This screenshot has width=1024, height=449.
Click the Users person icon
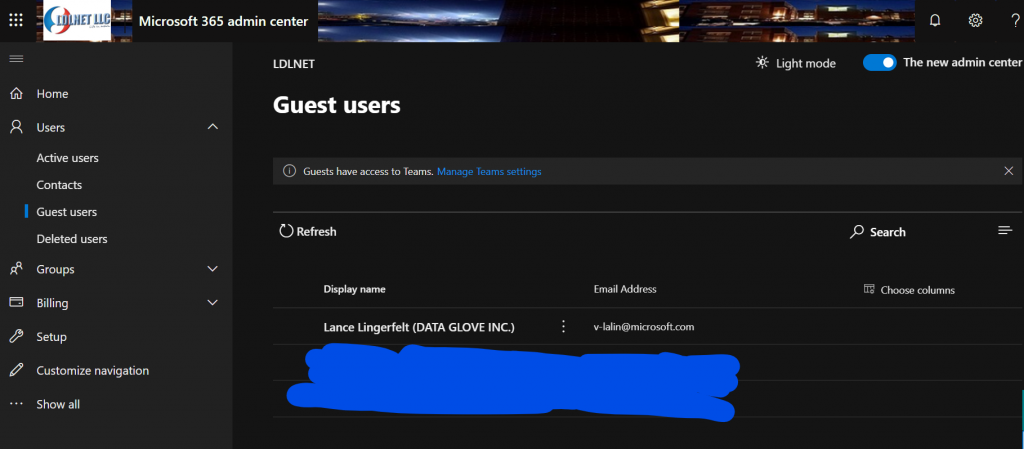click(17, 127)
